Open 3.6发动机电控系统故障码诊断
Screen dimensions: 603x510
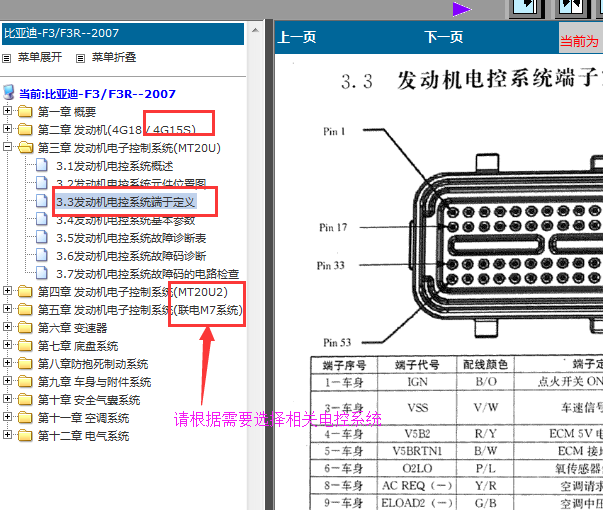click(131, 256)
